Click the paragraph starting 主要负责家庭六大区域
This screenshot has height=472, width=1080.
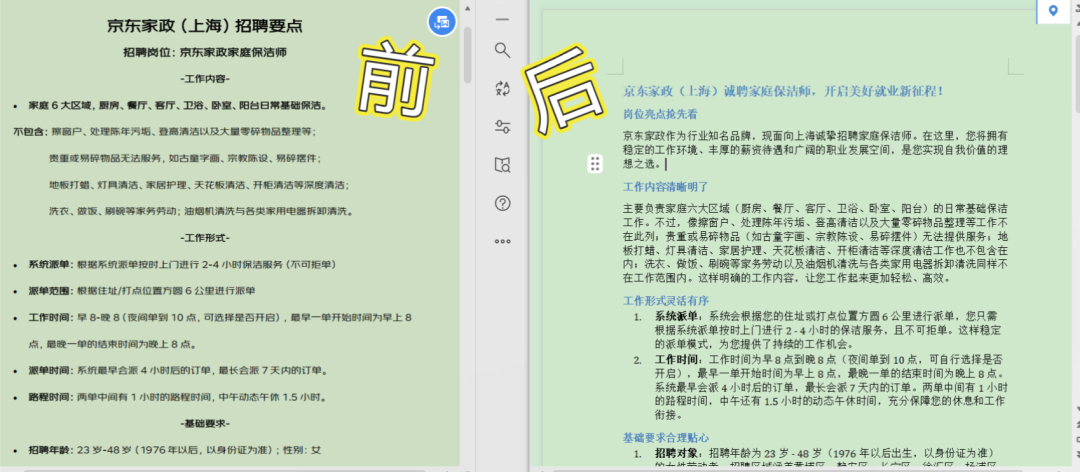point(816,243)
